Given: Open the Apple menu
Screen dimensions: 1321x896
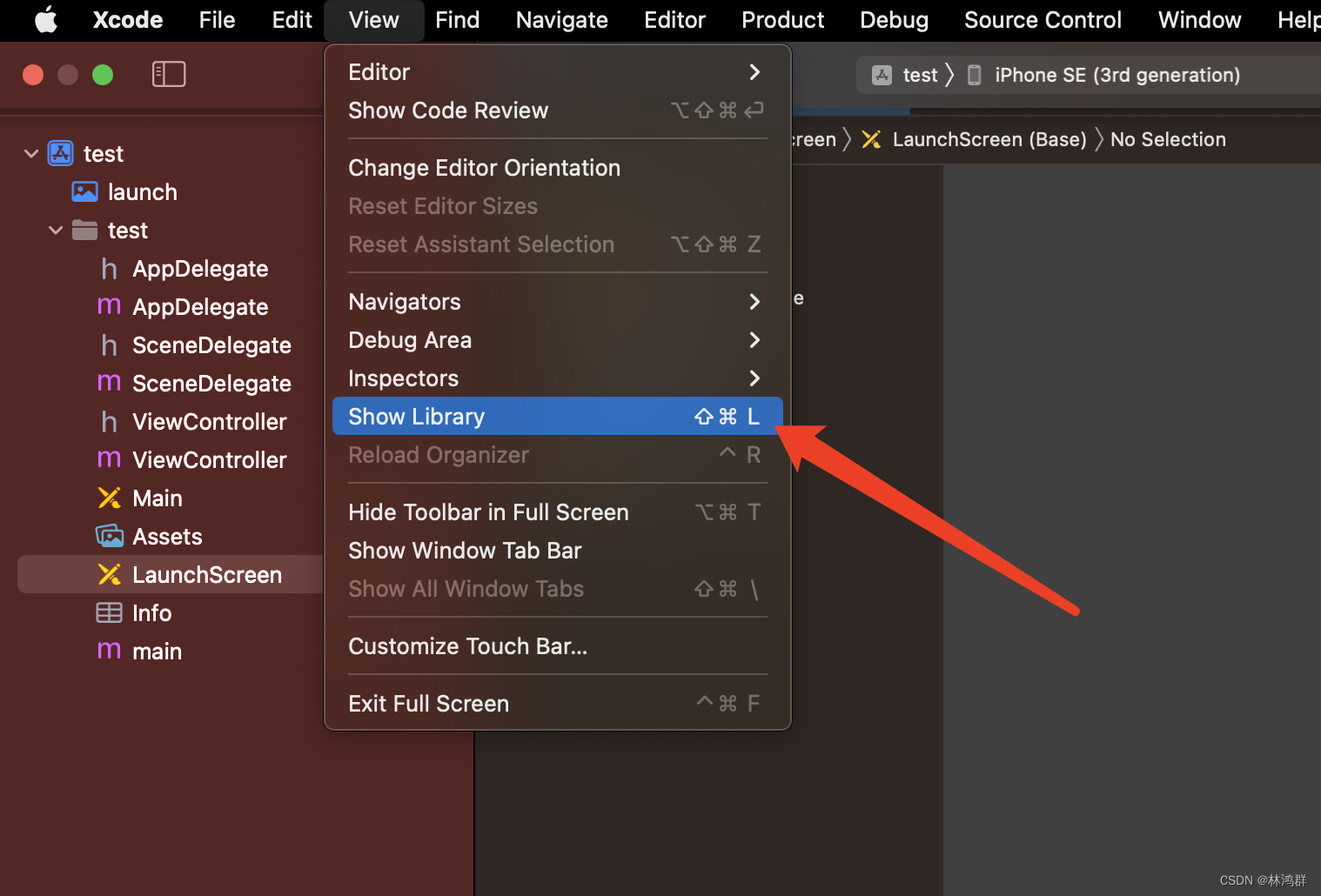Looking at the screenshot, I should 46,19.
